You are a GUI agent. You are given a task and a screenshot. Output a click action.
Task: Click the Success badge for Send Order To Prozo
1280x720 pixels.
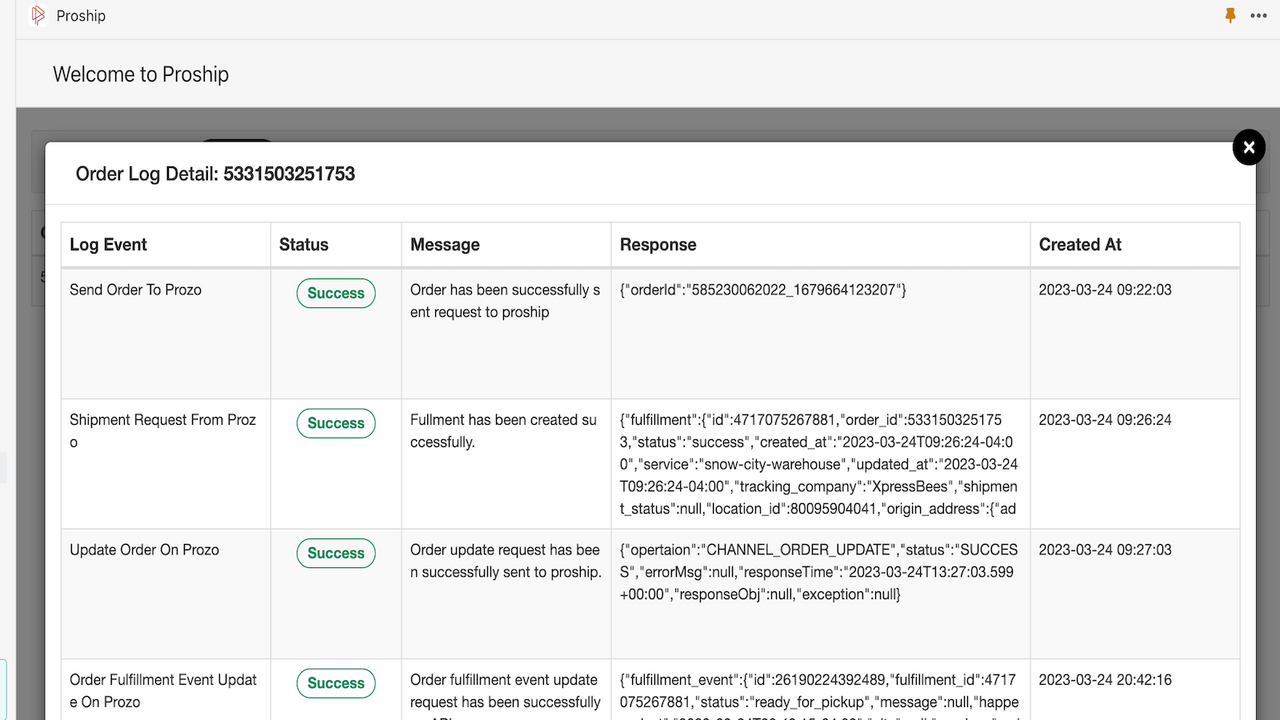click(336, 293)
